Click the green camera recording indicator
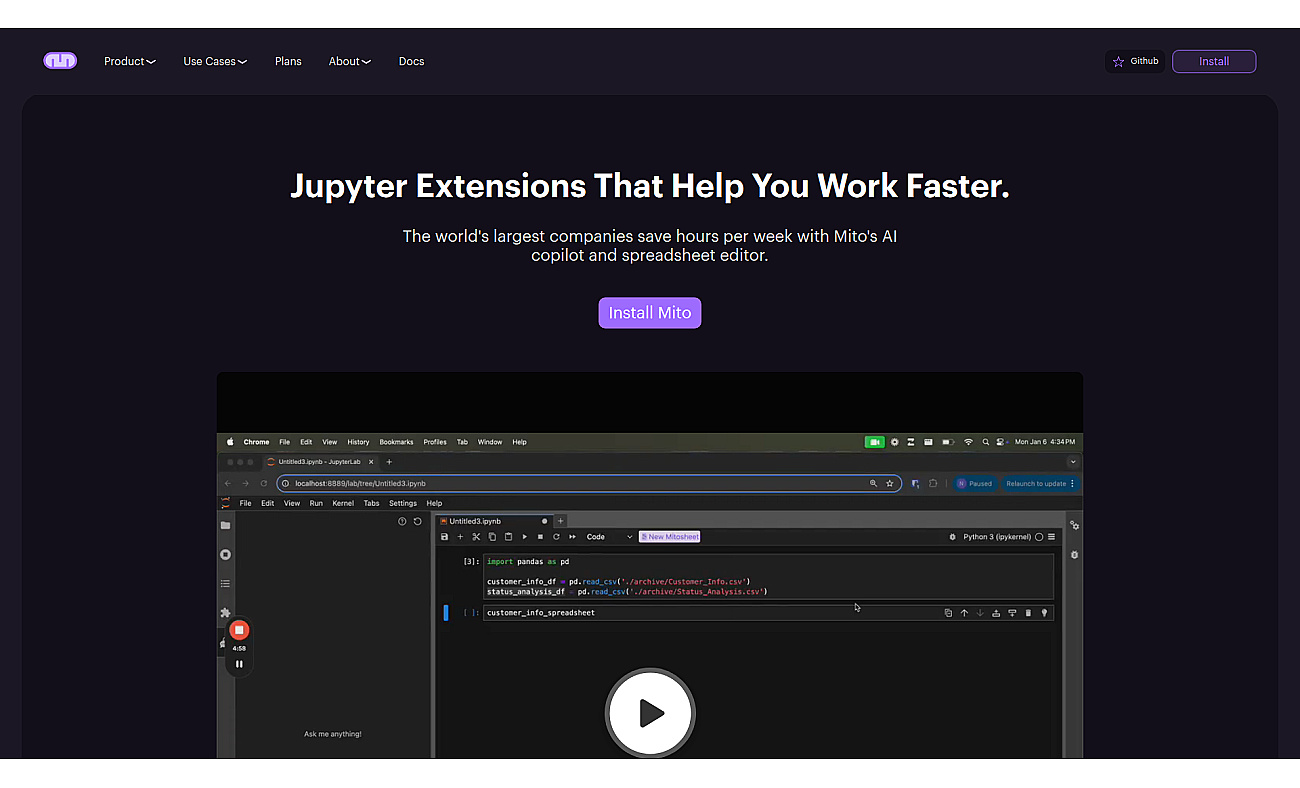 [875, 442]
